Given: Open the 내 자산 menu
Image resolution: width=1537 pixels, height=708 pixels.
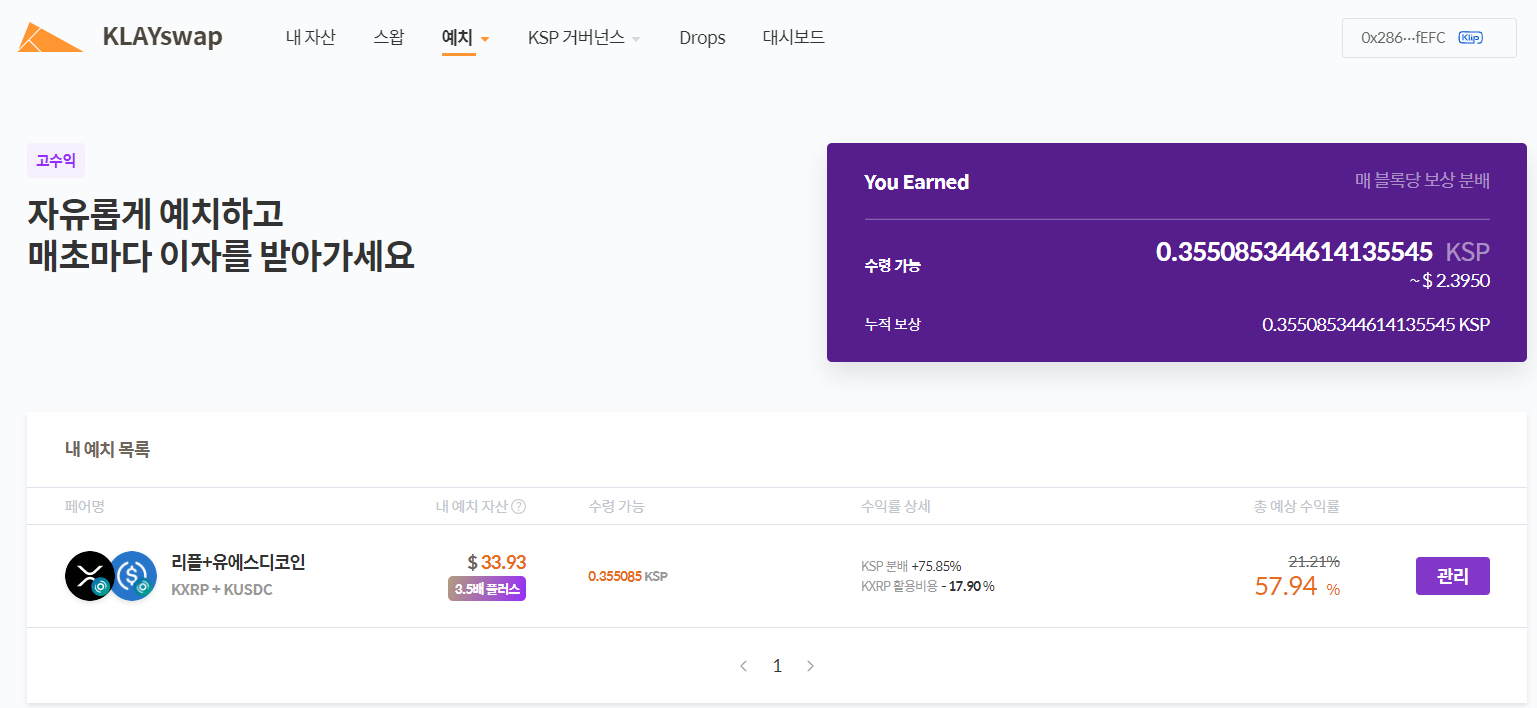Looking at the screenshot, I should [x=311, y=38].
